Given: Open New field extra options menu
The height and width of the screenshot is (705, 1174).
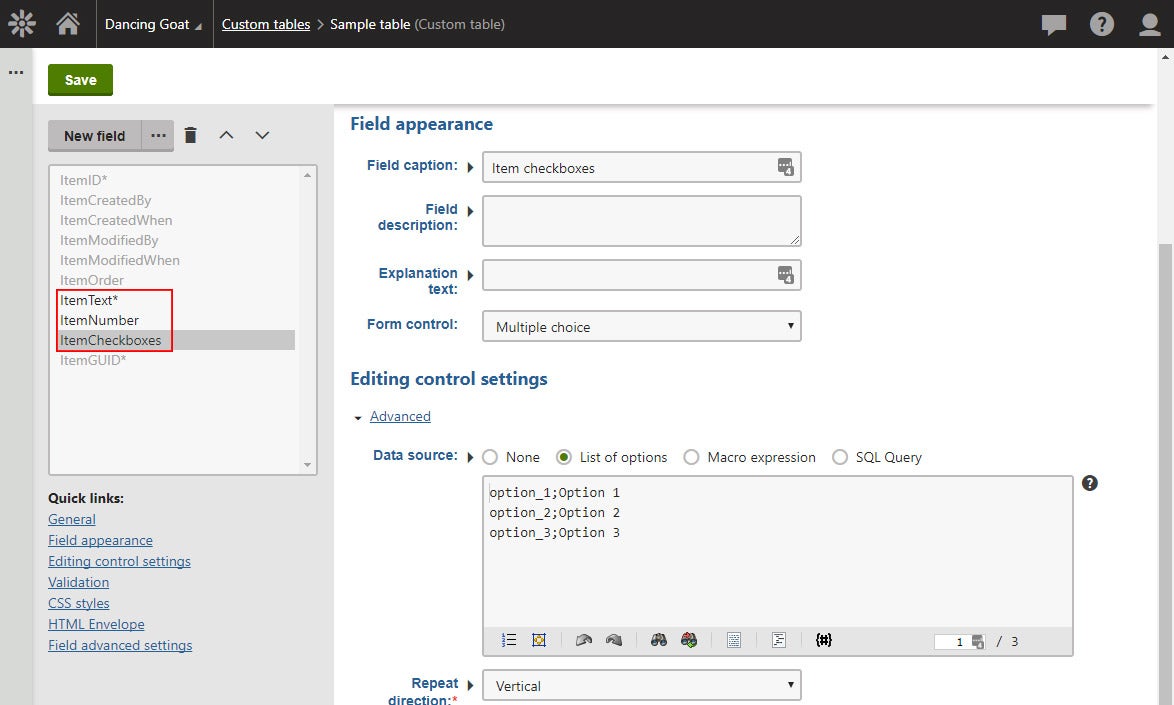Looking at the screenshot, I should pos(158,135).
